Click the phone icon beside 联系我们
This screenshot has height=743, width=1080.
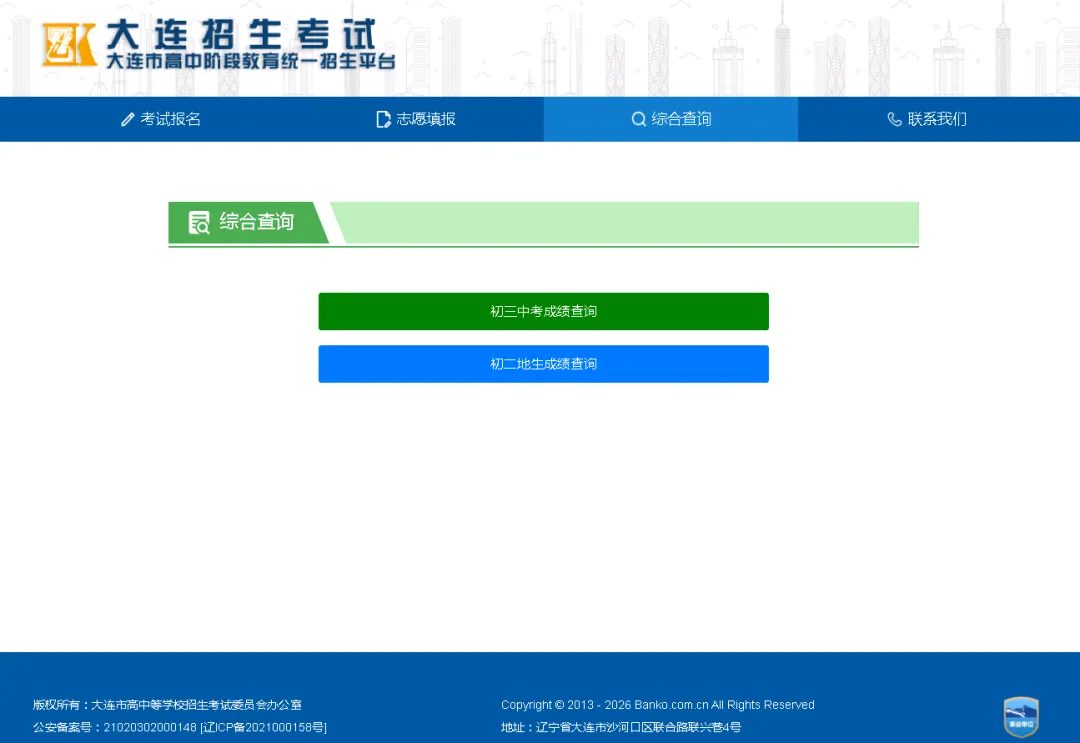coord(894,119)
